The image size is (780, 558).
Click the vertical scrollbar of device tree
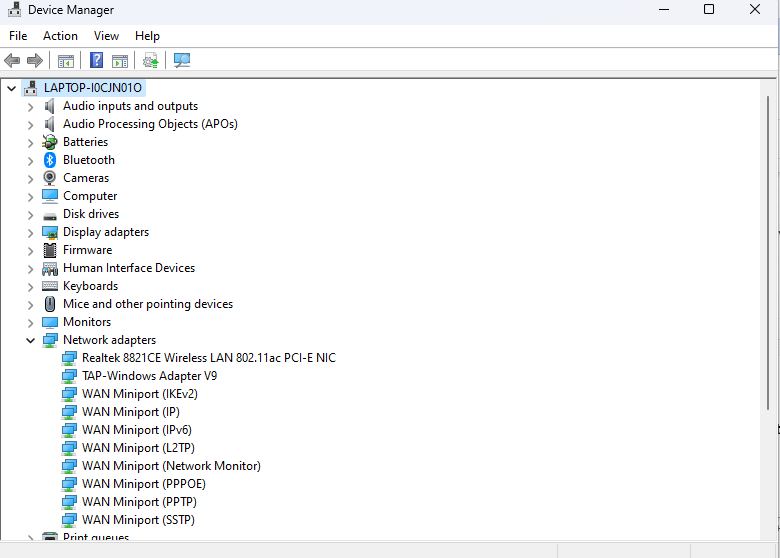(768, 254)
